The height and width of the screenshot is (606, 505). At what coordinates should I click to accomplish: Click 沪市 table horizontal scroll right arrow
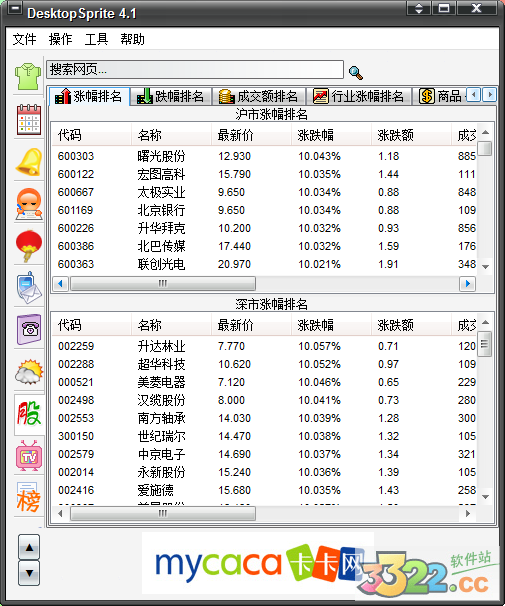[468, 284]
